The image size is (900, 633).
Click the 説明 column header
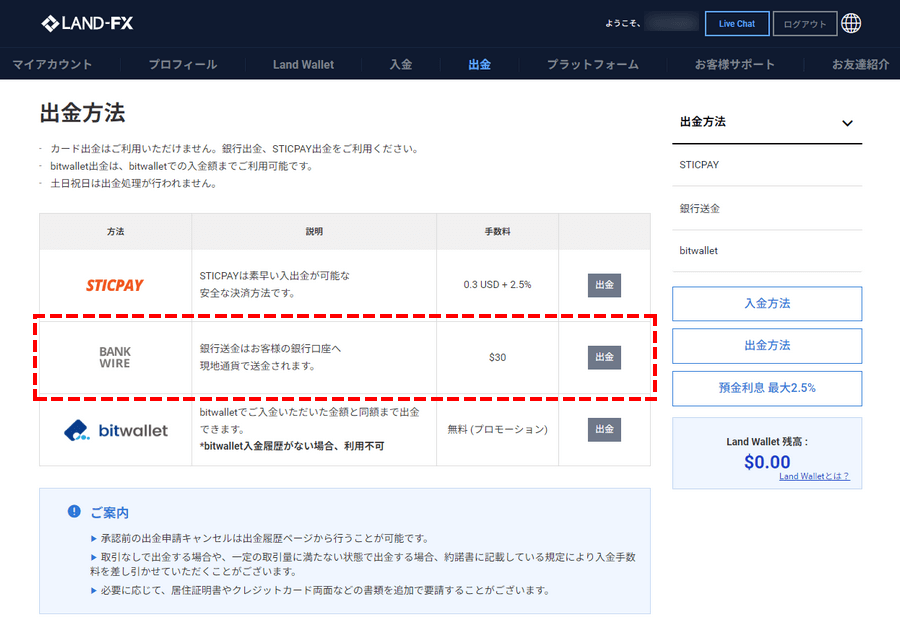314,231
